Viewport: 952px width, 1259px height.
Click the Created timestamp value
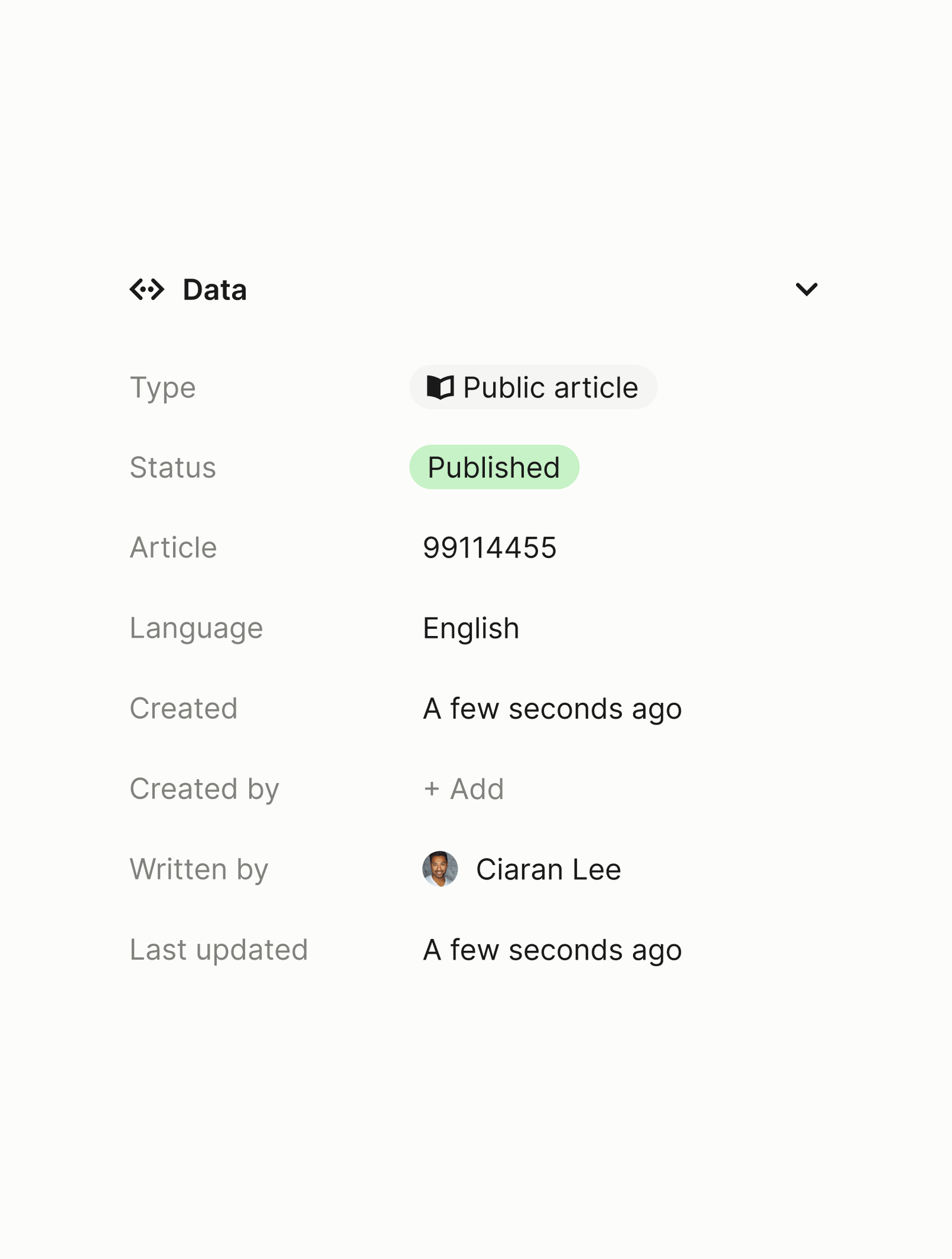552,709
